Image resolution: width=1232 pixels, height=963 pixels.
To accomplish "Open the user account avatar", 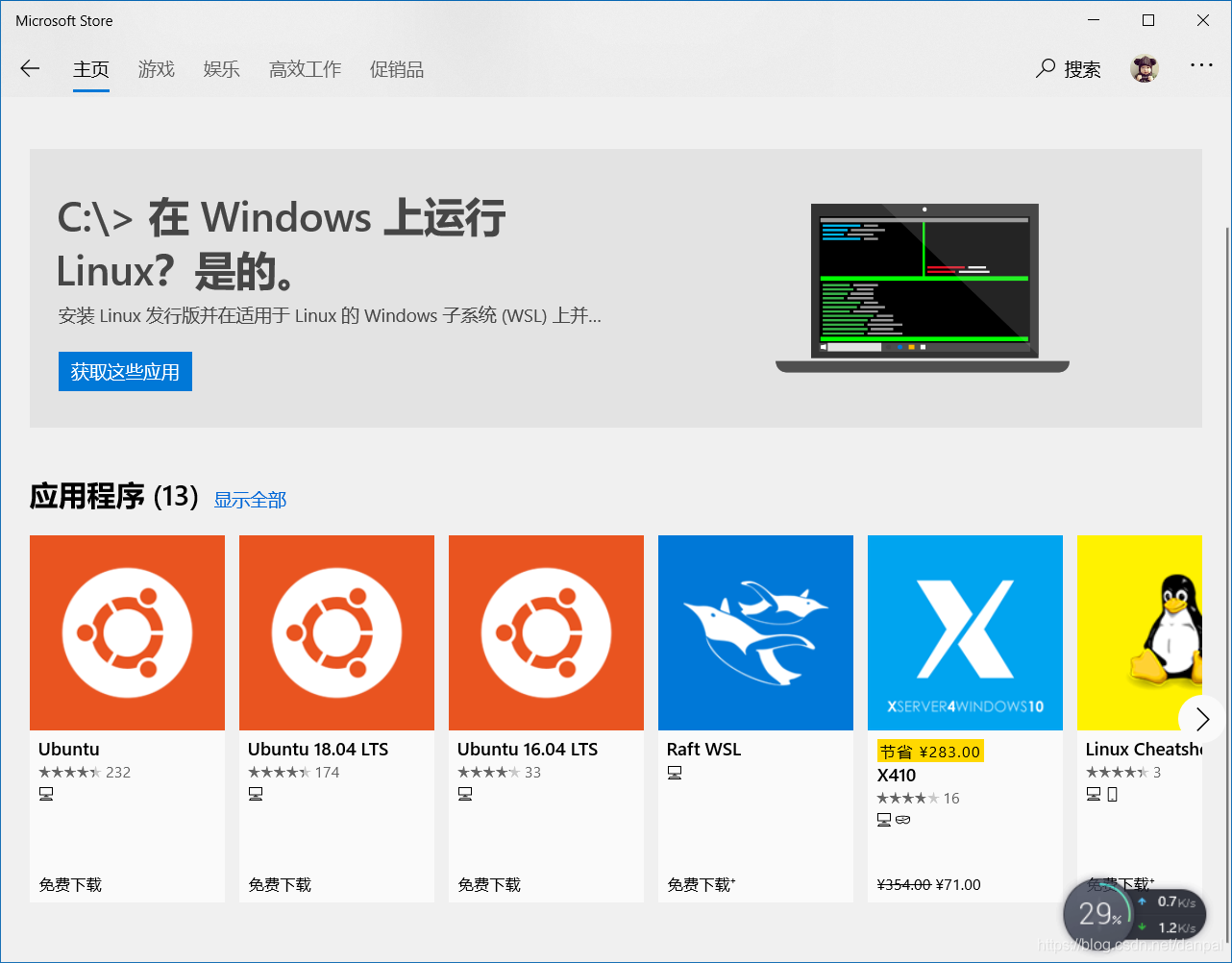I will click(x=1145, y=68).
